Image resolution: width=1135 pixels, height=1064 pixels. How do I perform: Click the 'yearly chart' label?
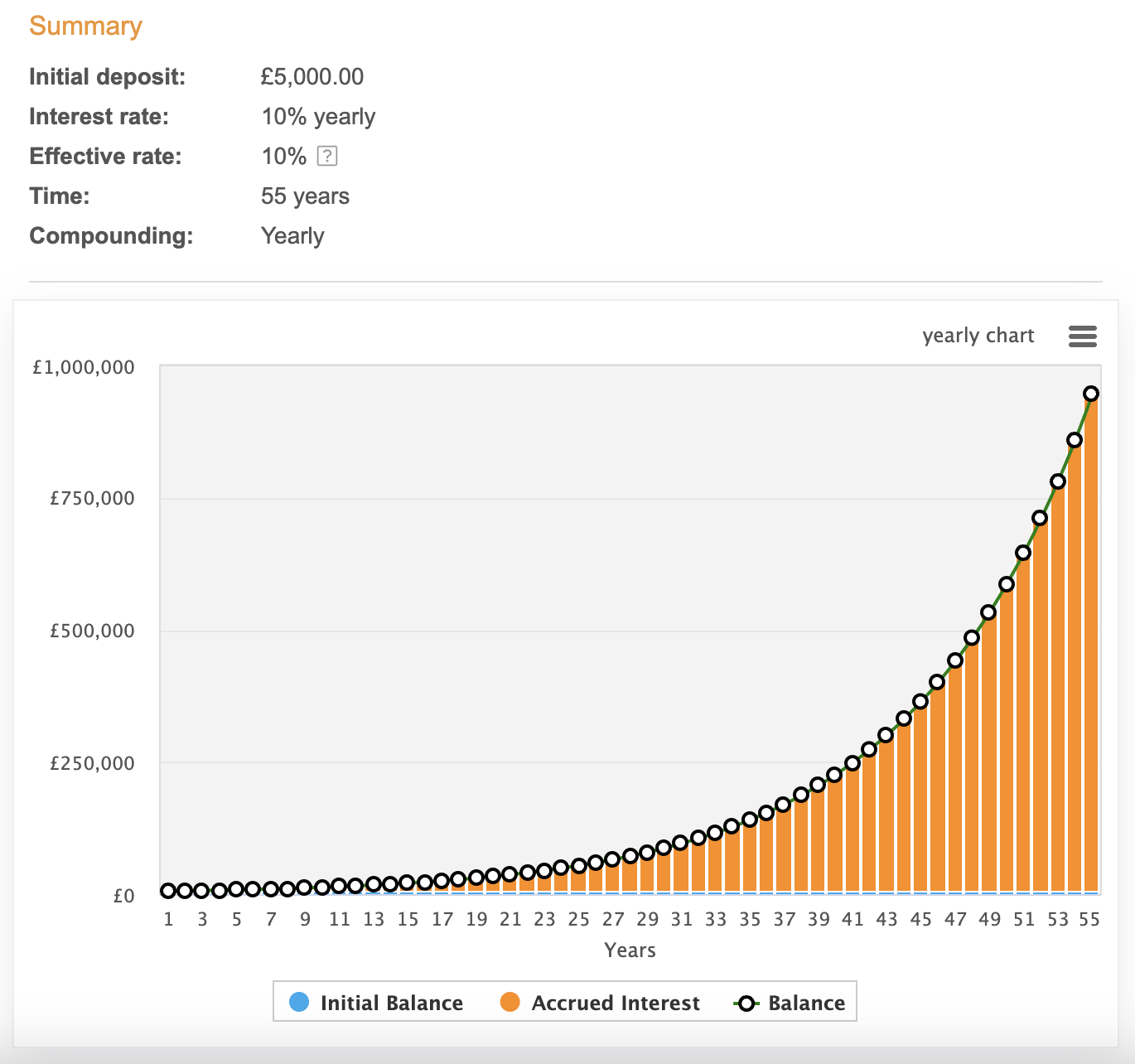(978, 336)
